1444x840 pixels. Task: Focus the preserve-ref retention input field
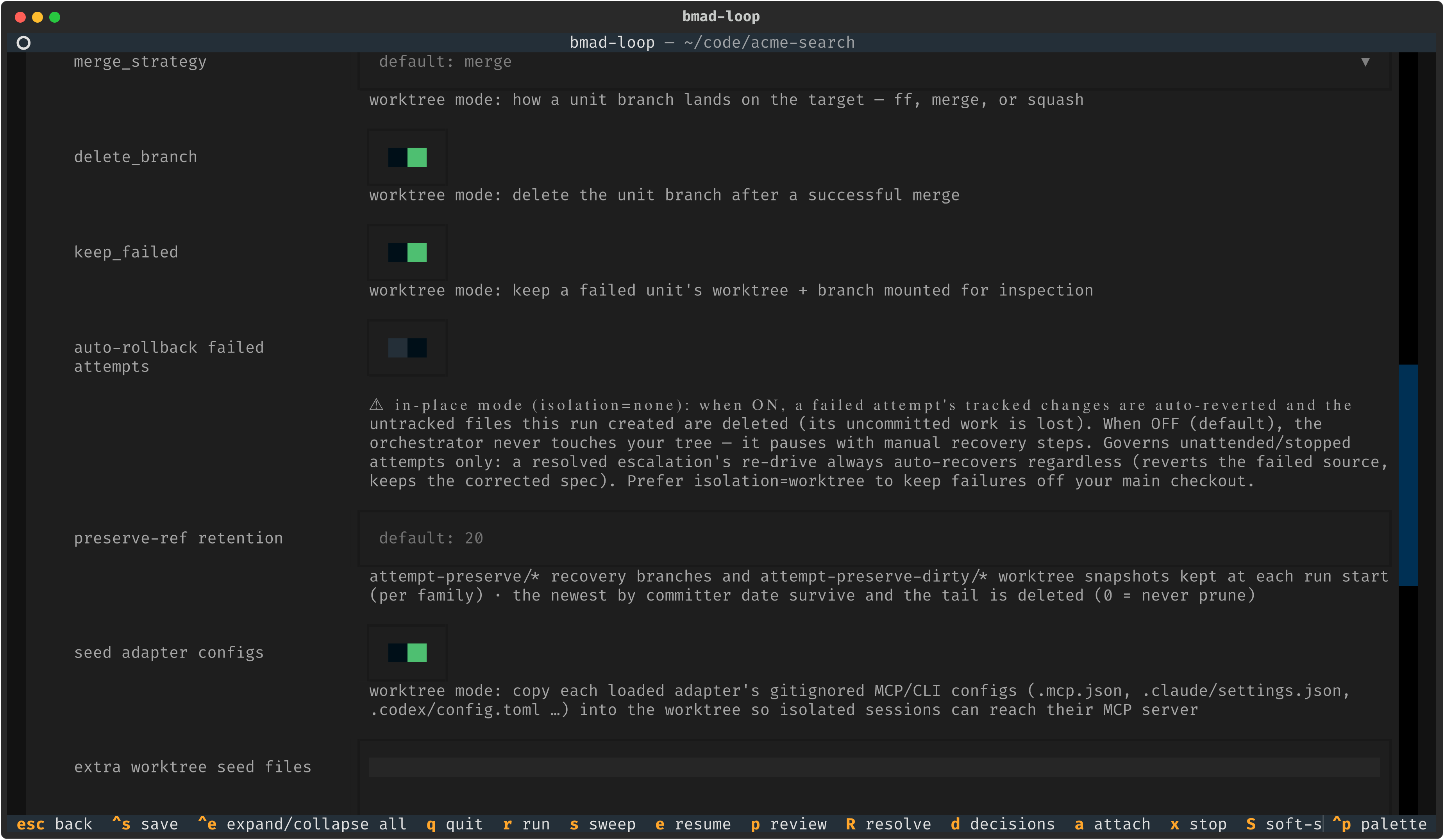(874, 538)
